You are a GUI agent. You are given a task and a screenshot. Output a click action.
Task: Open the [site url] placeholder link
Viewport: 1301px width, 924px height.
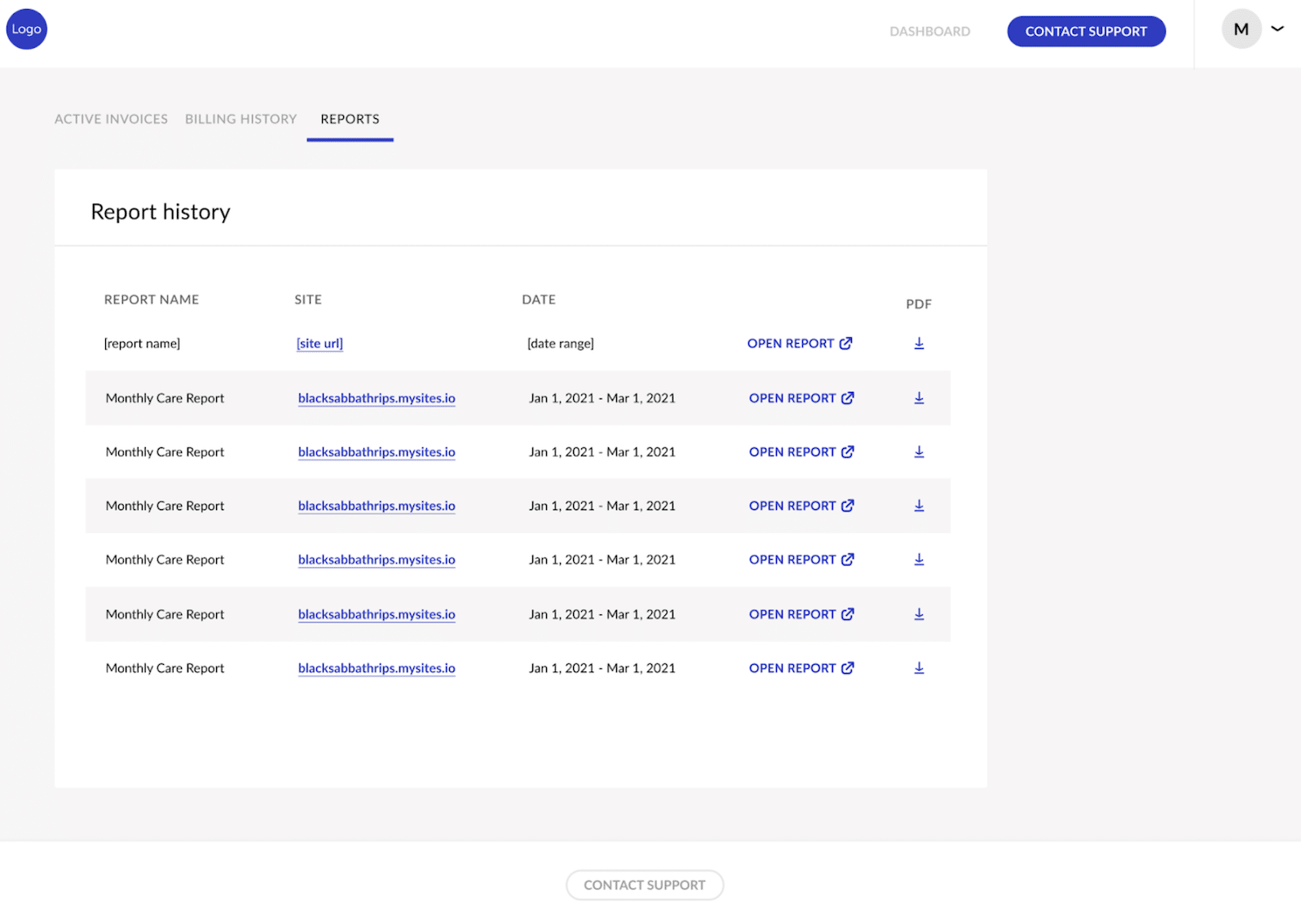tap(320, 344)
